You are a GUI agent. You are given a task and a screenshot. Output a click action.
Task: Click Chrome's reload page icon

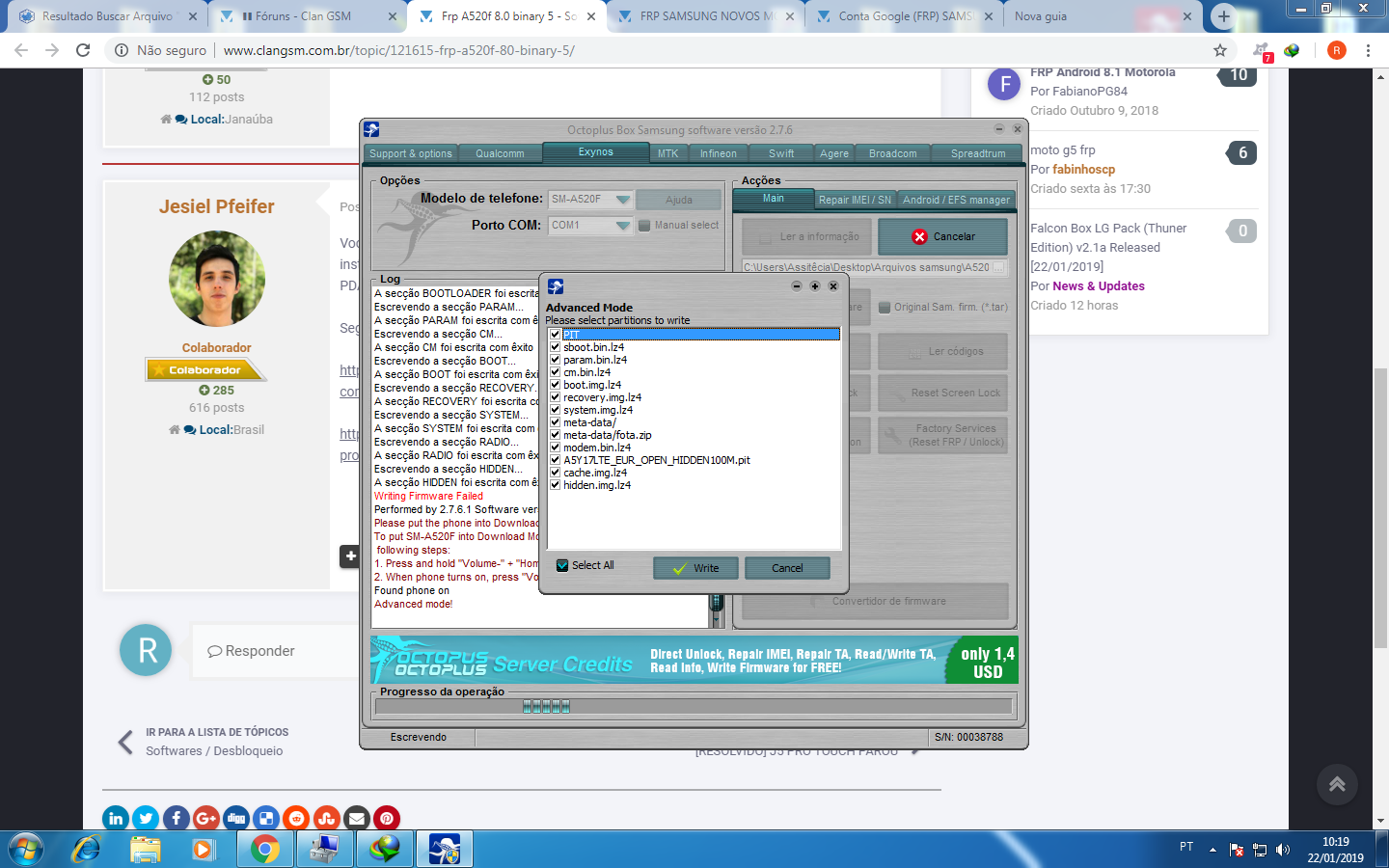click(83, 50)
